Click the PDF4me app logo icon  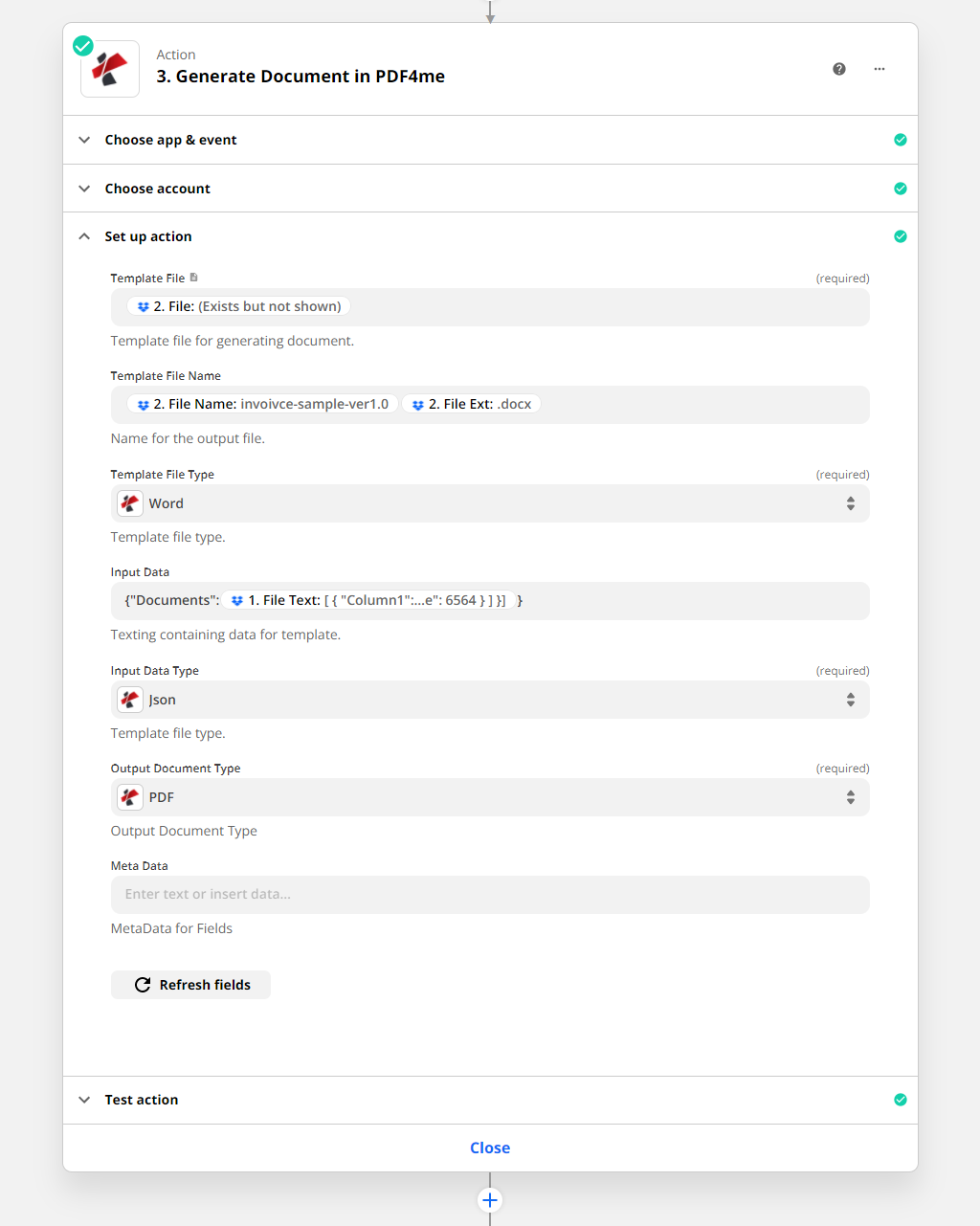[x=110, y=69]
